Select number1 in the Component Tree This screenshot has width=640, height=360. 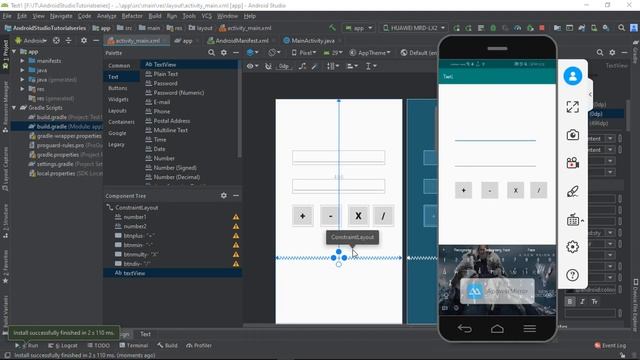135,217
